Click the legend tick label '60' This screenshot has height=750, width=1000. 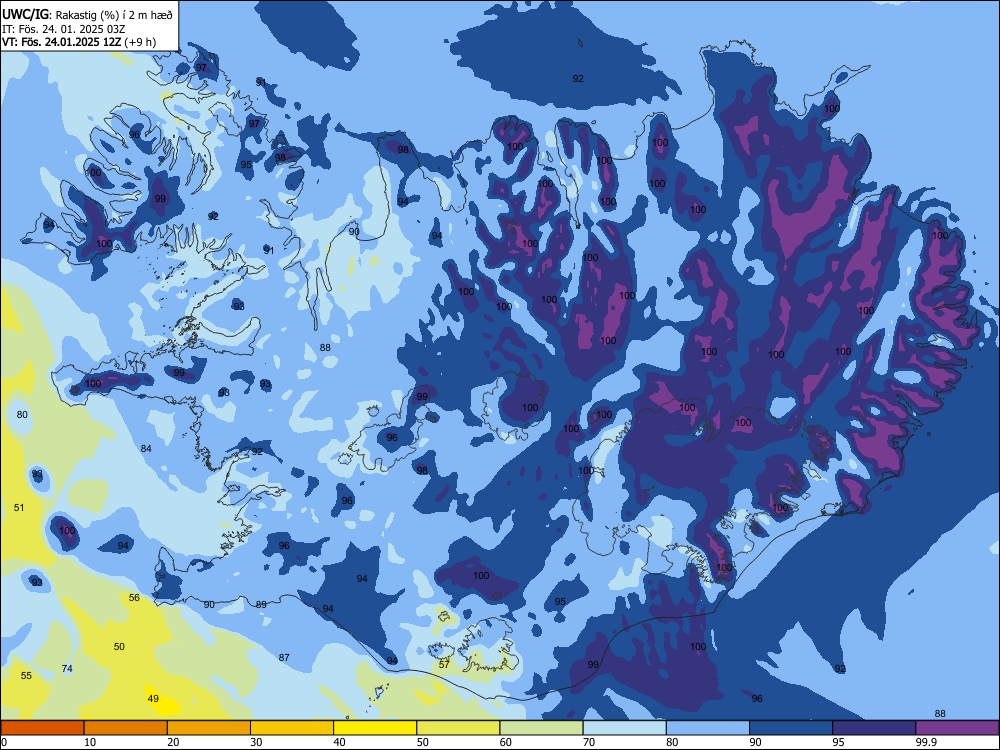tap(506, 742)
